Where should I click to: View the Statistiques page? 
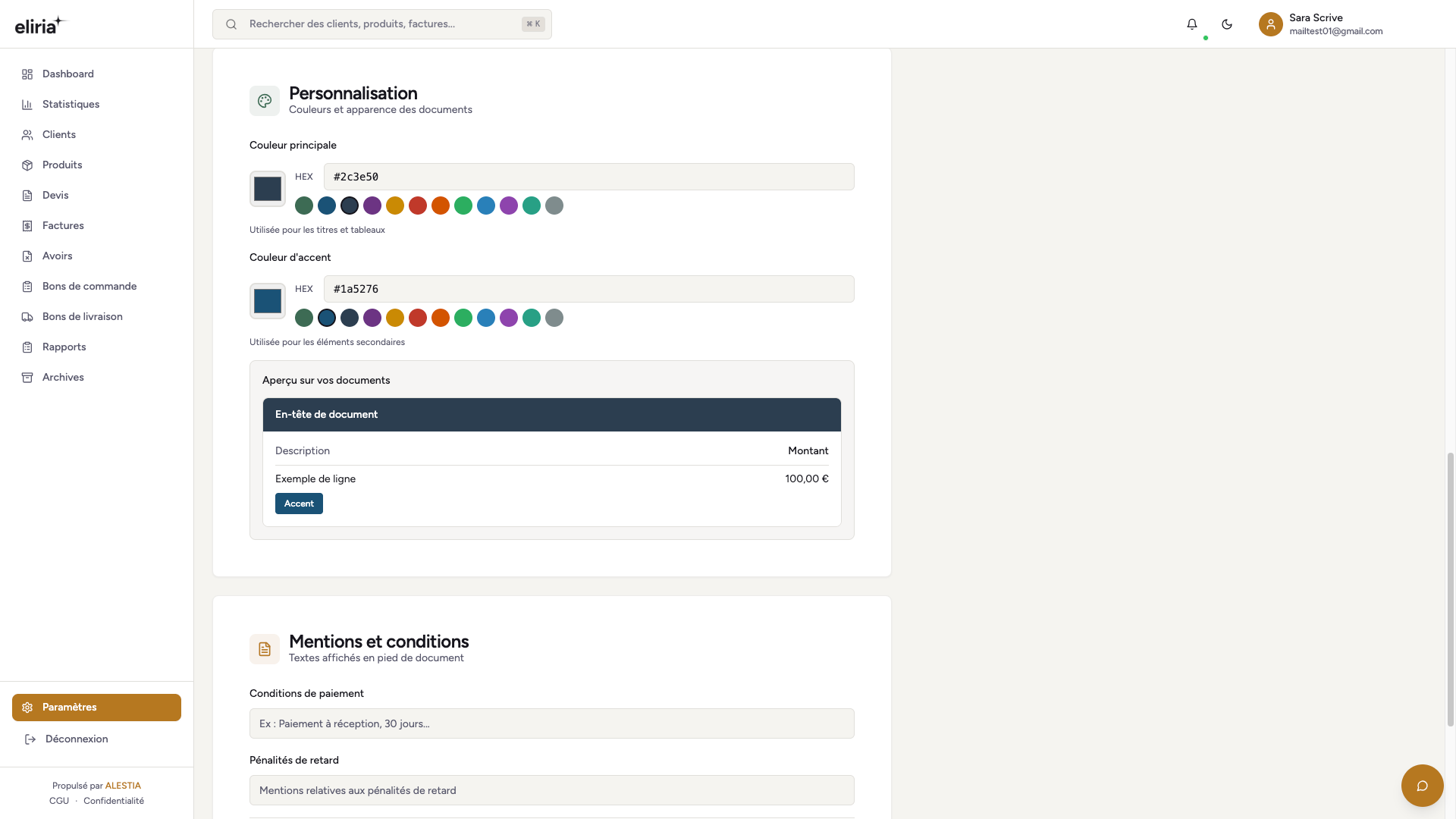tap(71, 104)
